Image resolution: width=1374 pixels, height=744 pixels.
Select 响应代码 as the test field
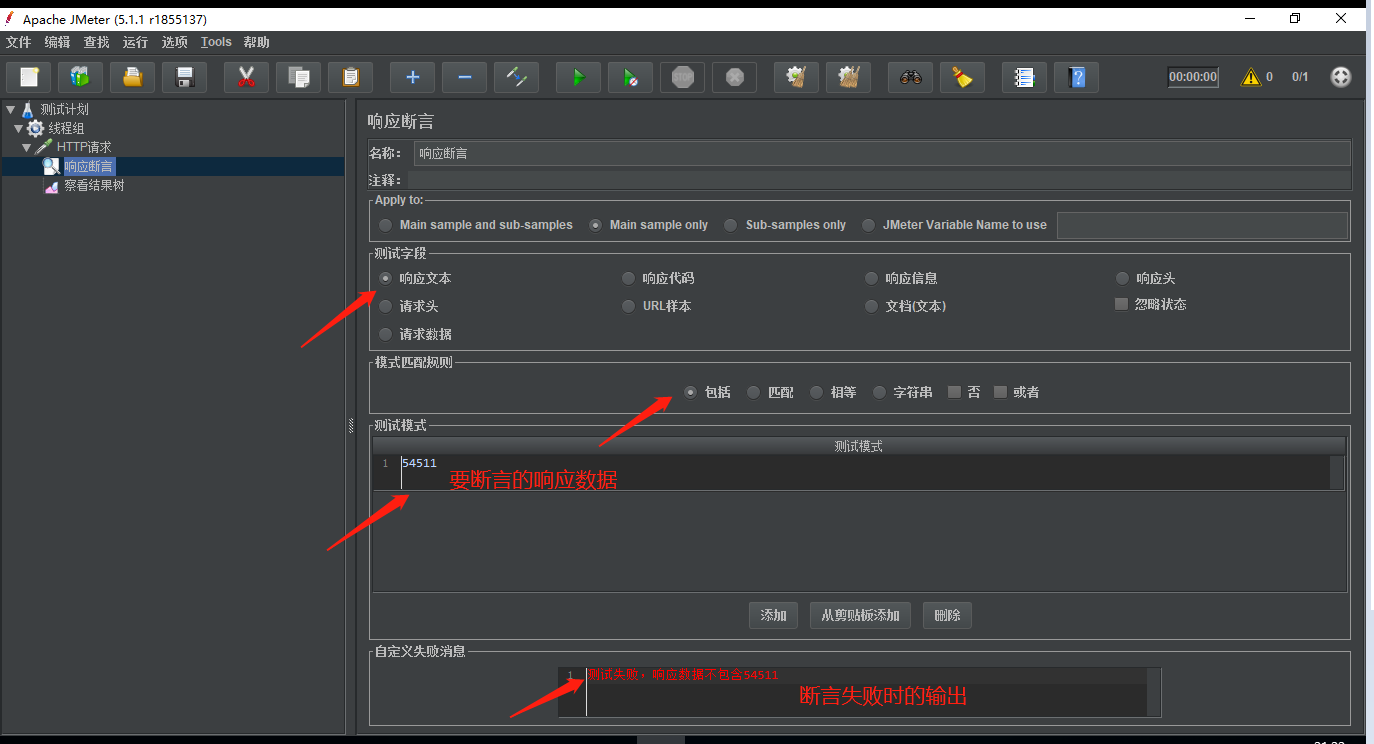pyautogui.click(x=658, y=278)
